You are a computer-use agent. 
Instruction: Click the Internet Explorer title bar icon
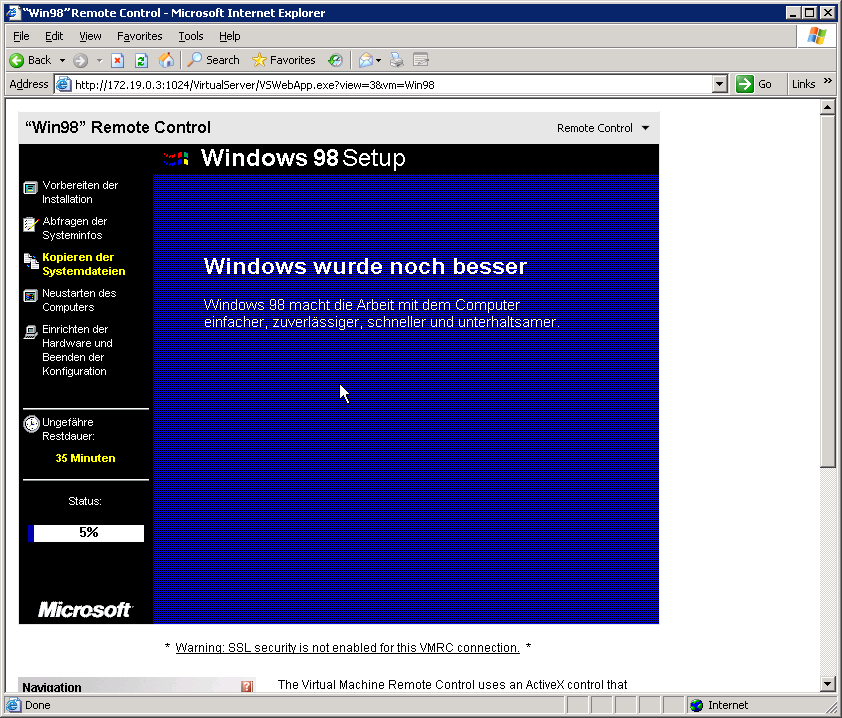[13, 12]
